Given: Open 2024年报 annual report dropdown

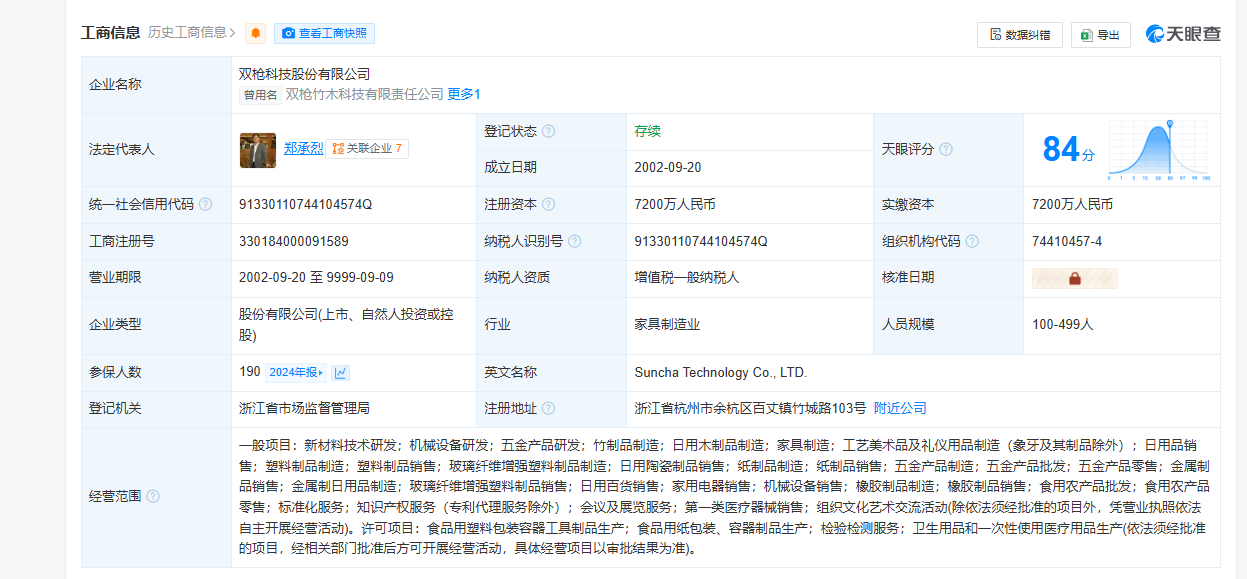Looking at the screenshot, I should point(296,372).
